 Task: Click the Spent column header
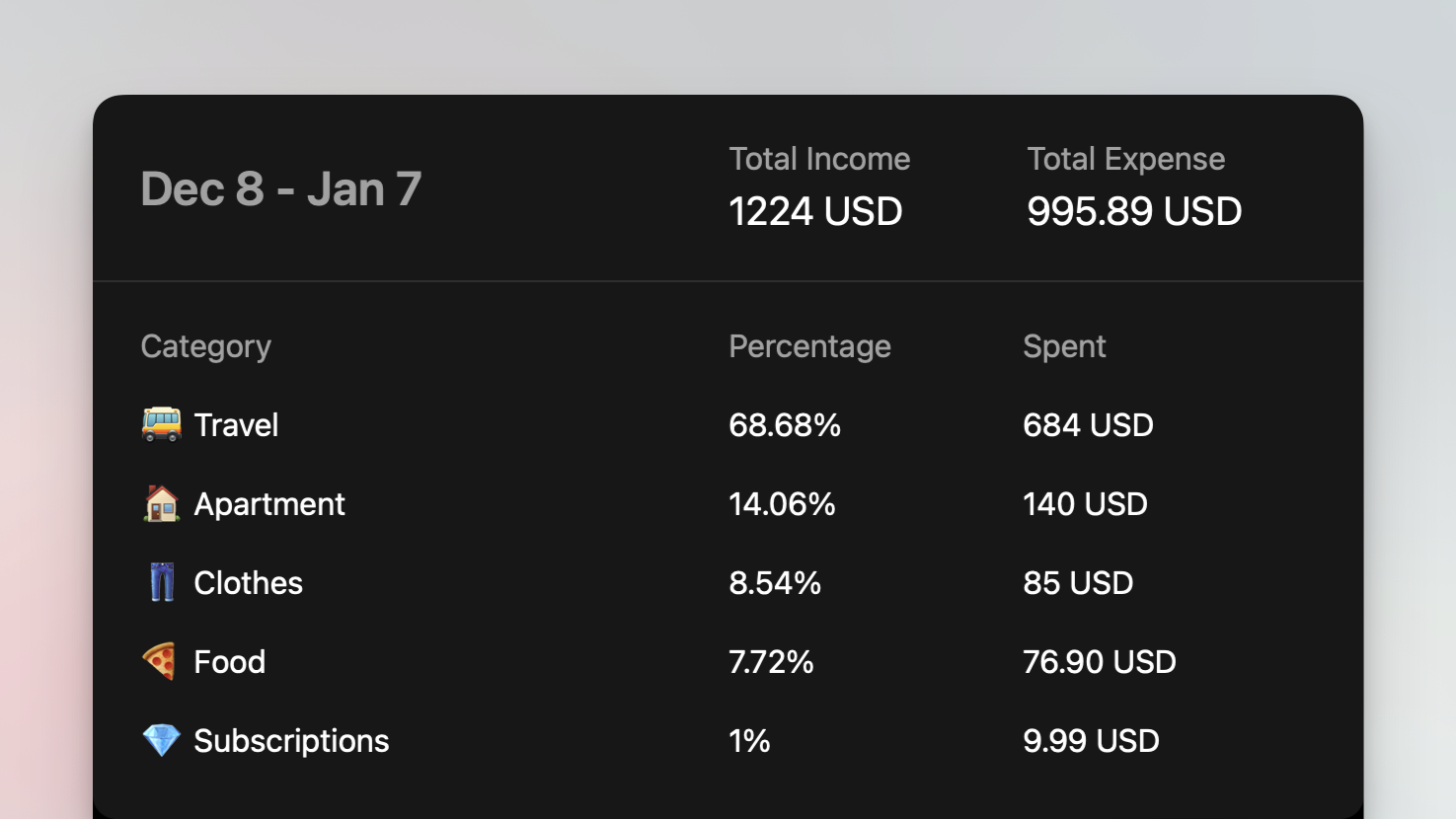(x=1064, y=346)
